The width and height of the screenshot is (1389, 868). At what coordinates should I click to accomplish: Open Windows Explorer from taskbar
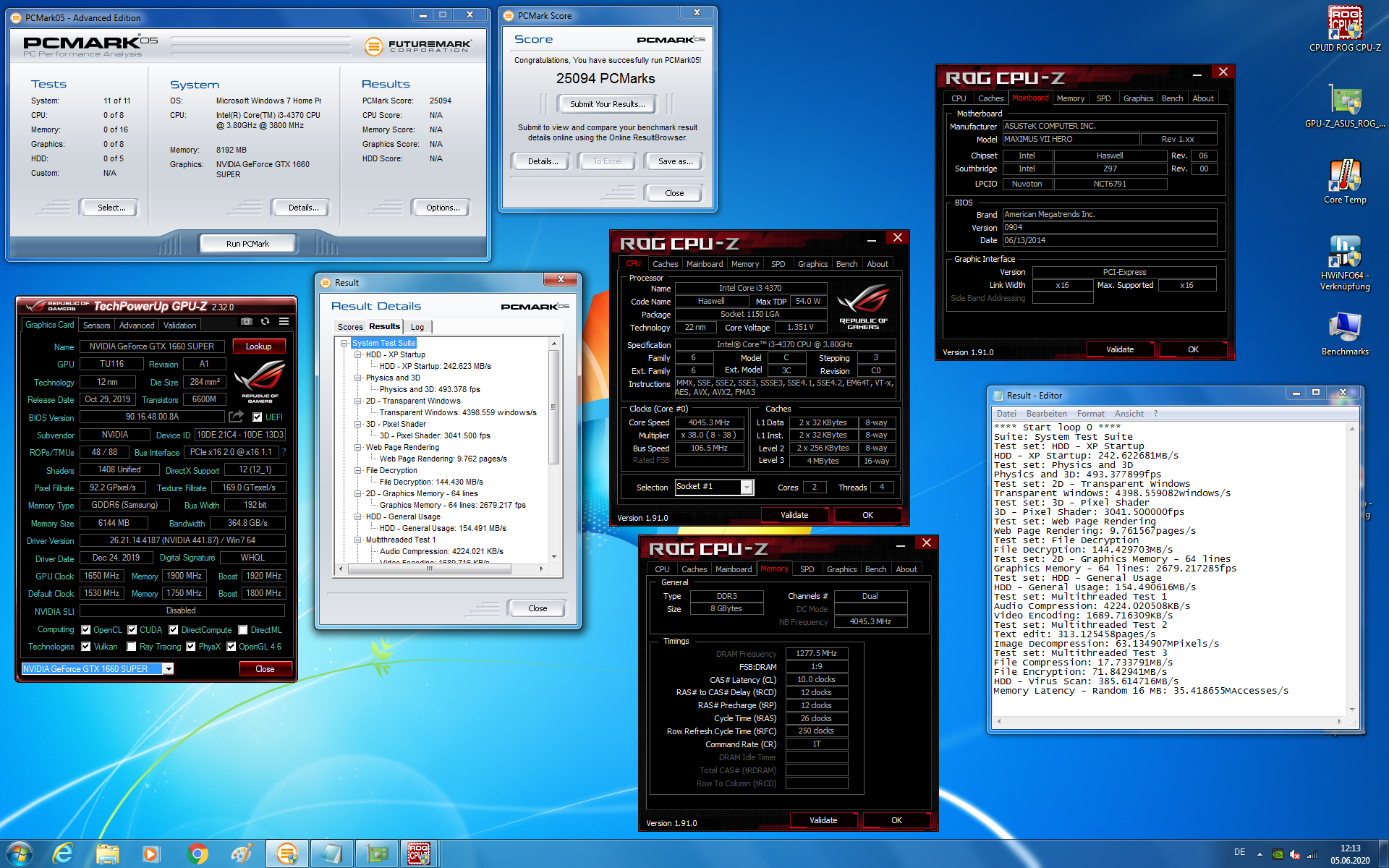pyautogui.click(x=108, y=854)
